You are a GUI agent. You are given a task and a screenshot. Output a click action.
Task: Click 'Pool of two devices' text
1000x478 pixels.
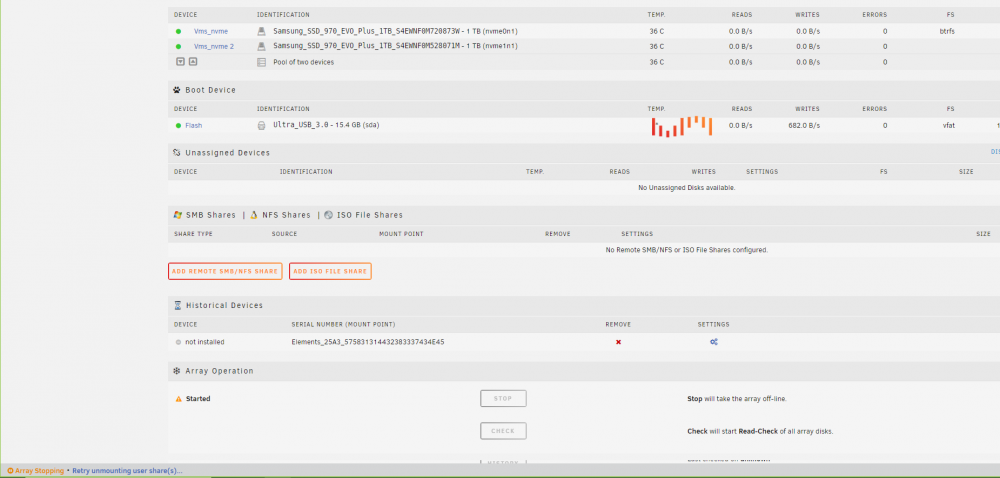point(304,62)
